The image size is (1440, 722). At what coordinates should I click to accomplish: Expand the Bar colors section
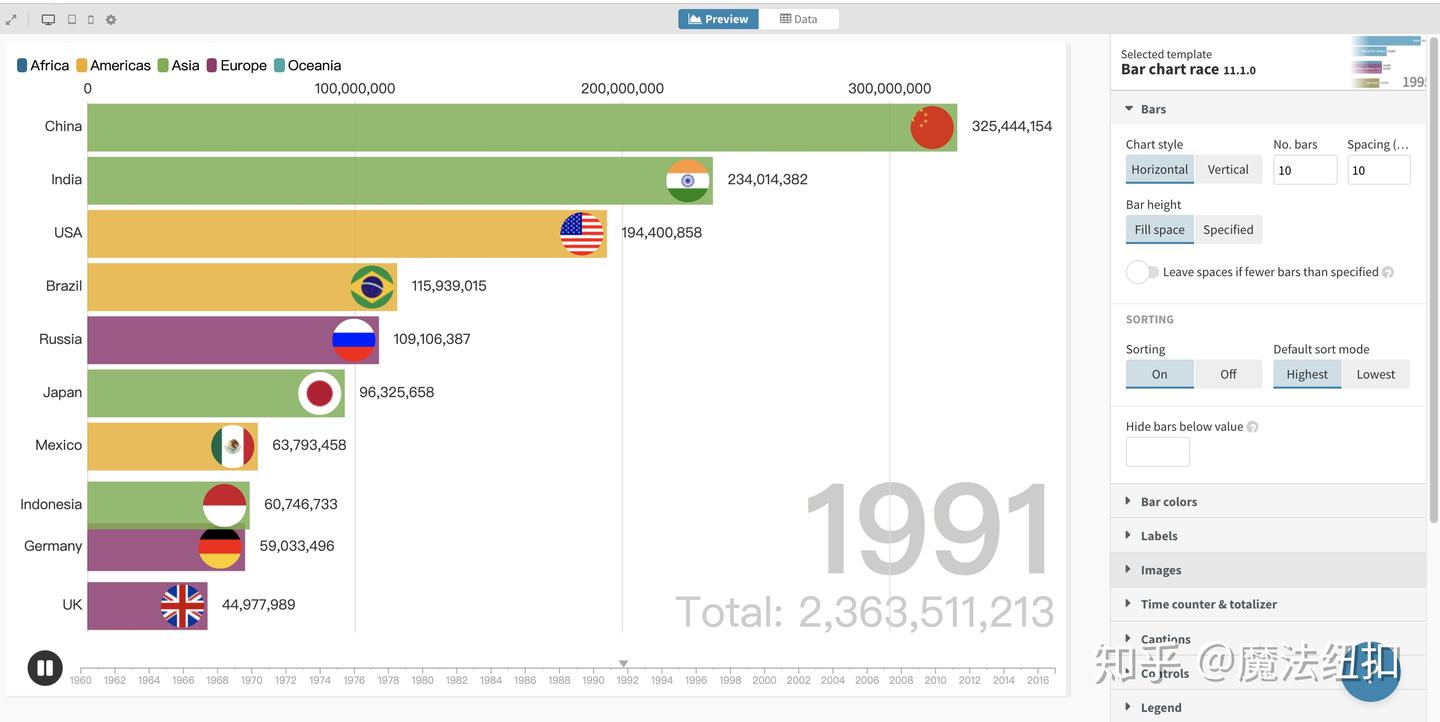[1168, 502]
